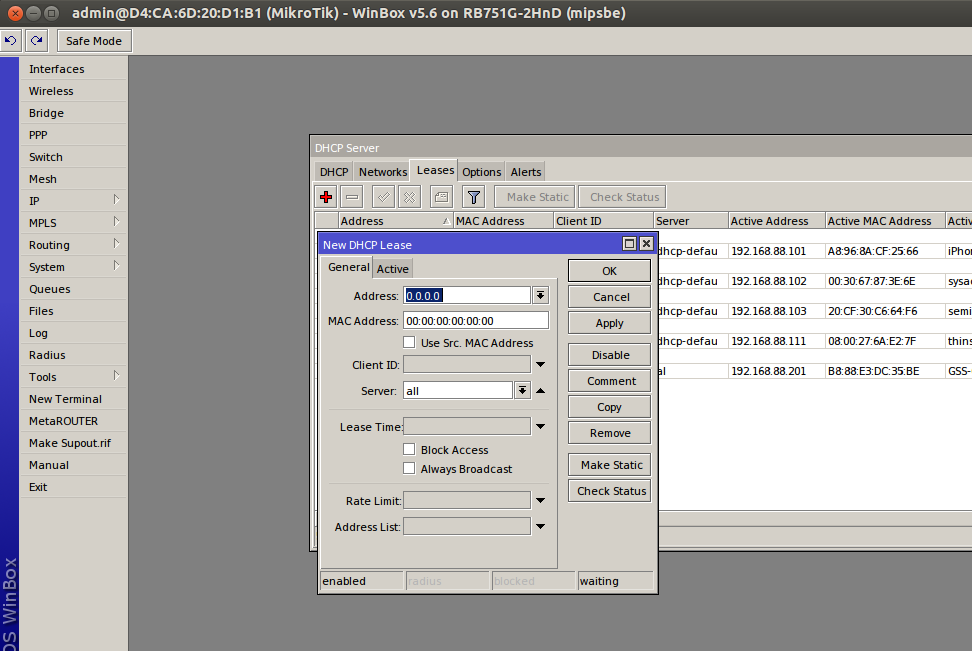Image resolution: width=972 pixels, height=651 pixels.
Task: Click the comment note icon
Action: [x=441, y=197]
